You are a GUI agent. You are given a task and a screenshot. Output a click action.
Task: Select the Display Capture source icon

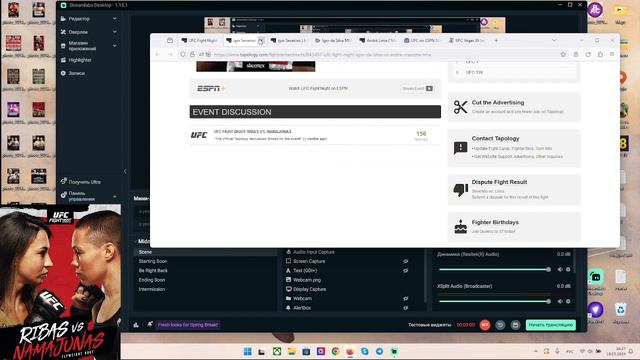coord(288,289)
